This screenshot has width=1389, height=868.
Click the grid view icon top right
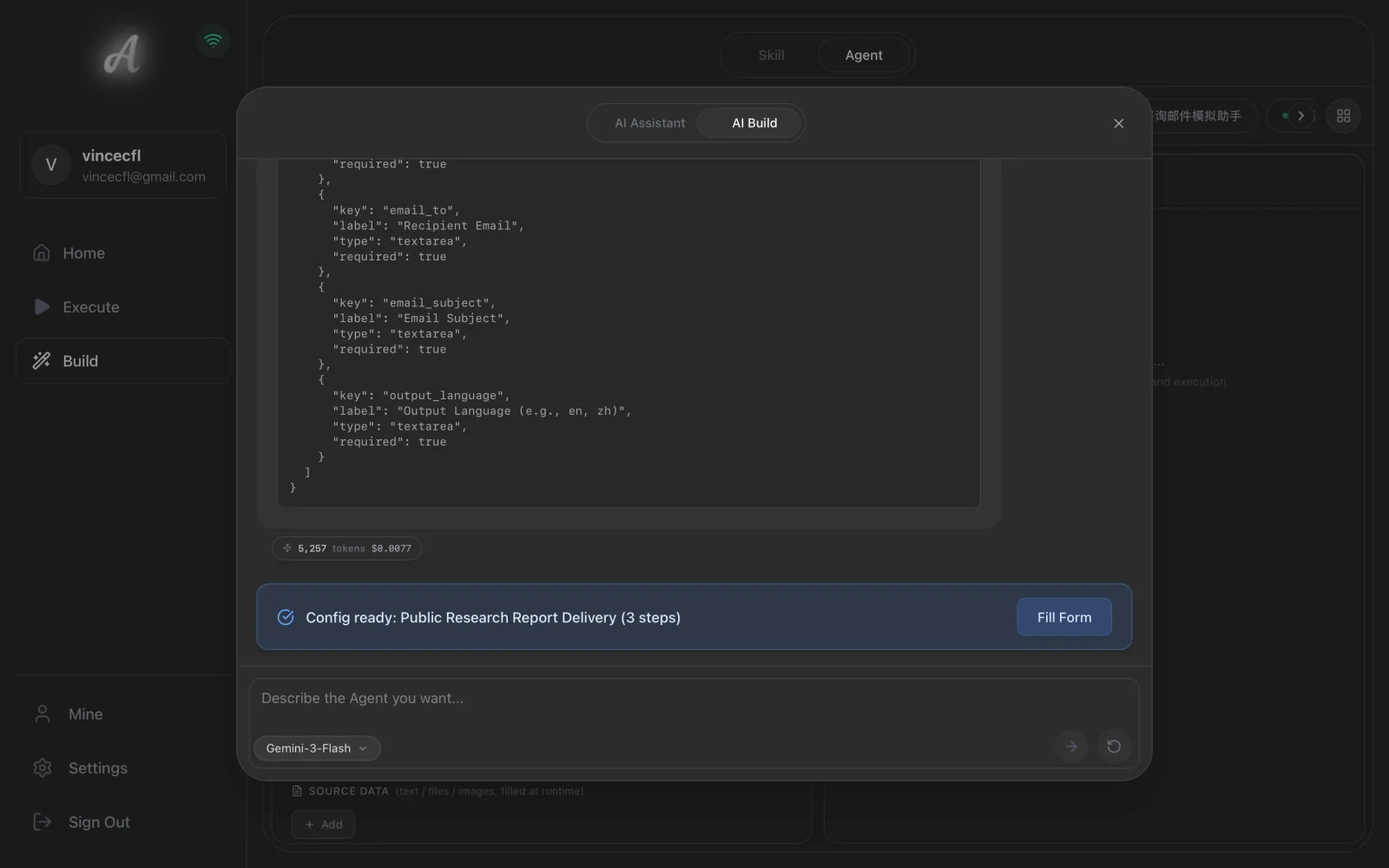coord(1343,115)
